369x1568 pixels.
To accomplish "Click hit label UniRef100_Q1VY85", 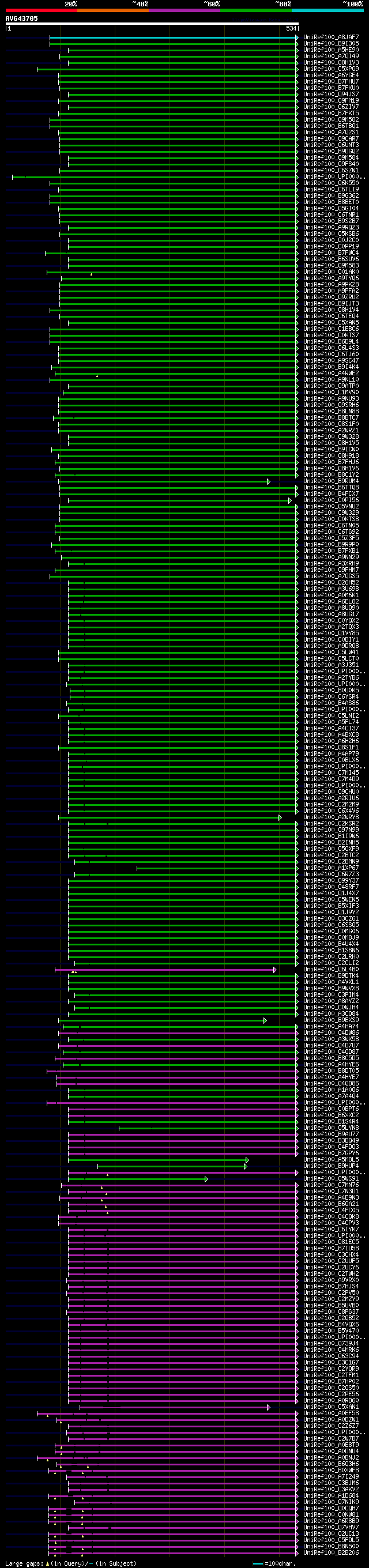I will tap(330, 634).
